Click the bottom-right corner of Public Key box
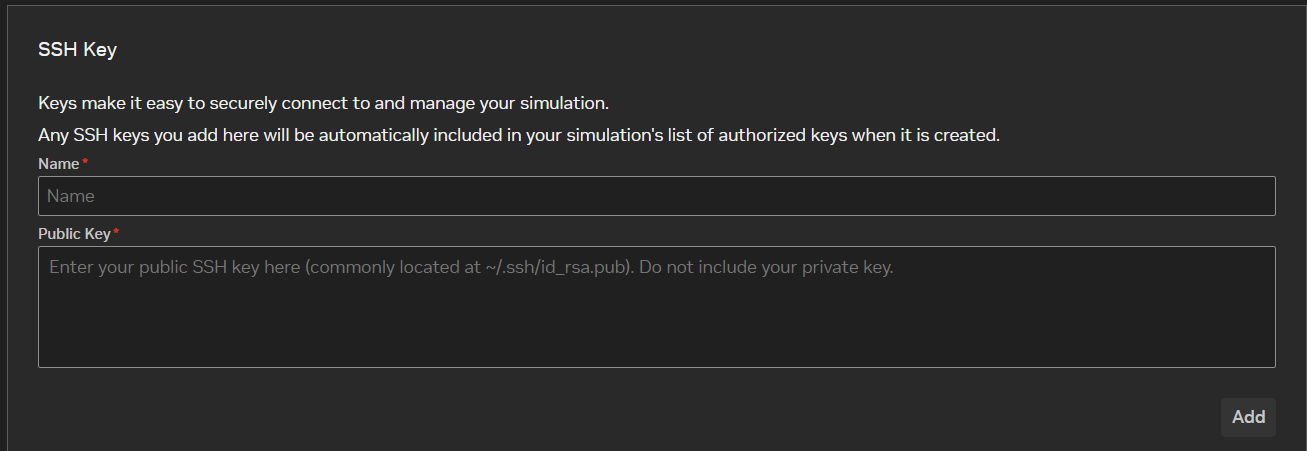This screenshot has height=451, width=1307. tap(1267, 359)
